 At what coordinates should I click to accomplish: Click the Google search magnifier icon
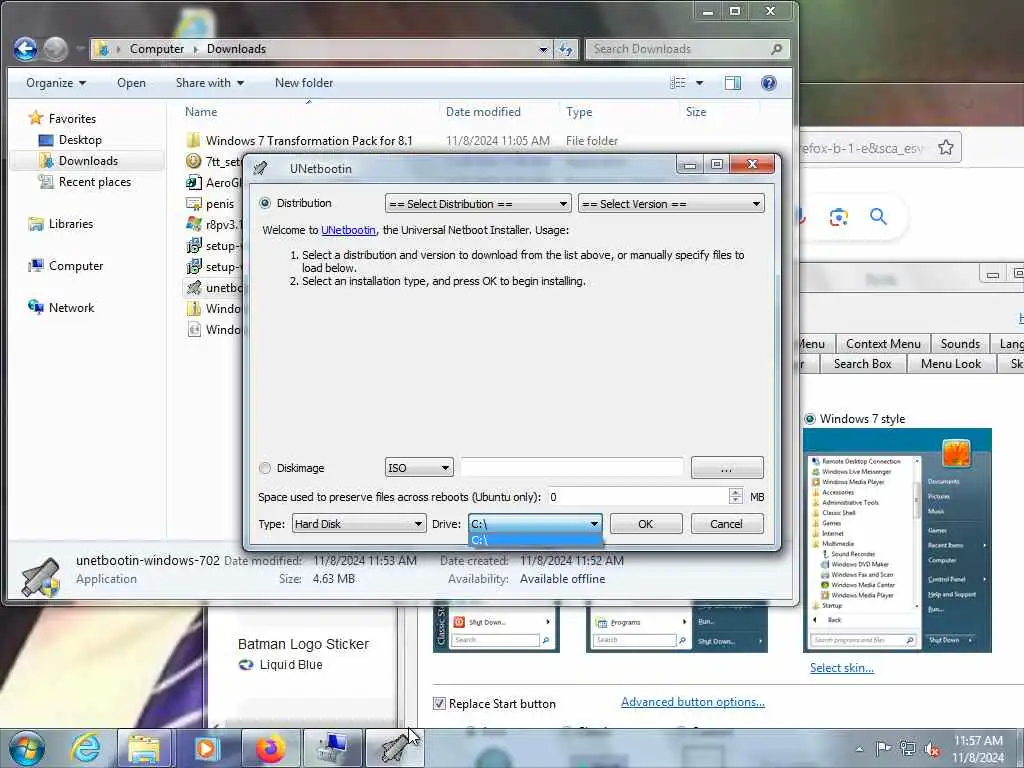878,216
